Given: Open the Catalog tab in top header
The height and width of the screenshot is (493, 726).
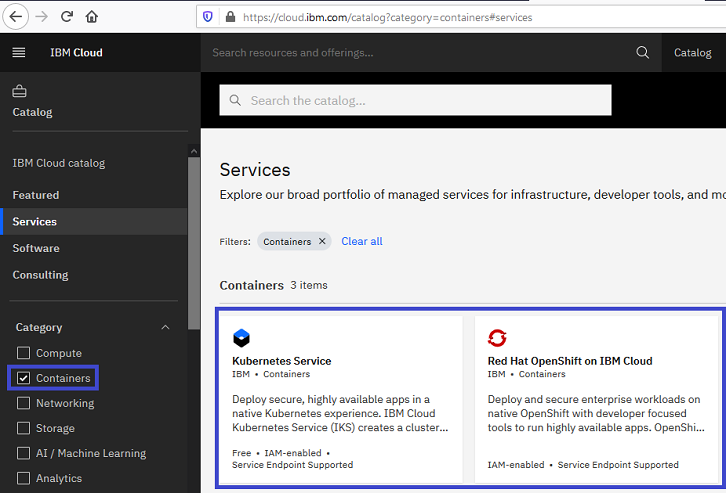Looking at the screenshot, I should (693, 52).
